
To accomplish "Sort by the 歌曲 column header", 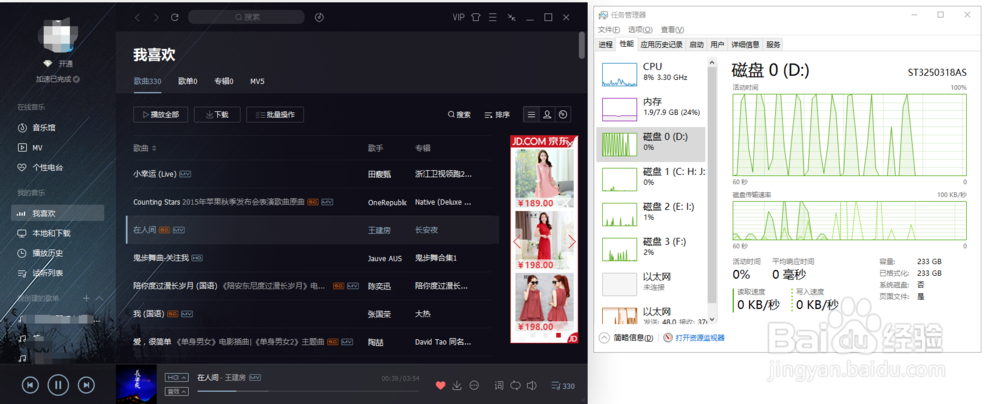I will (144, 148).
